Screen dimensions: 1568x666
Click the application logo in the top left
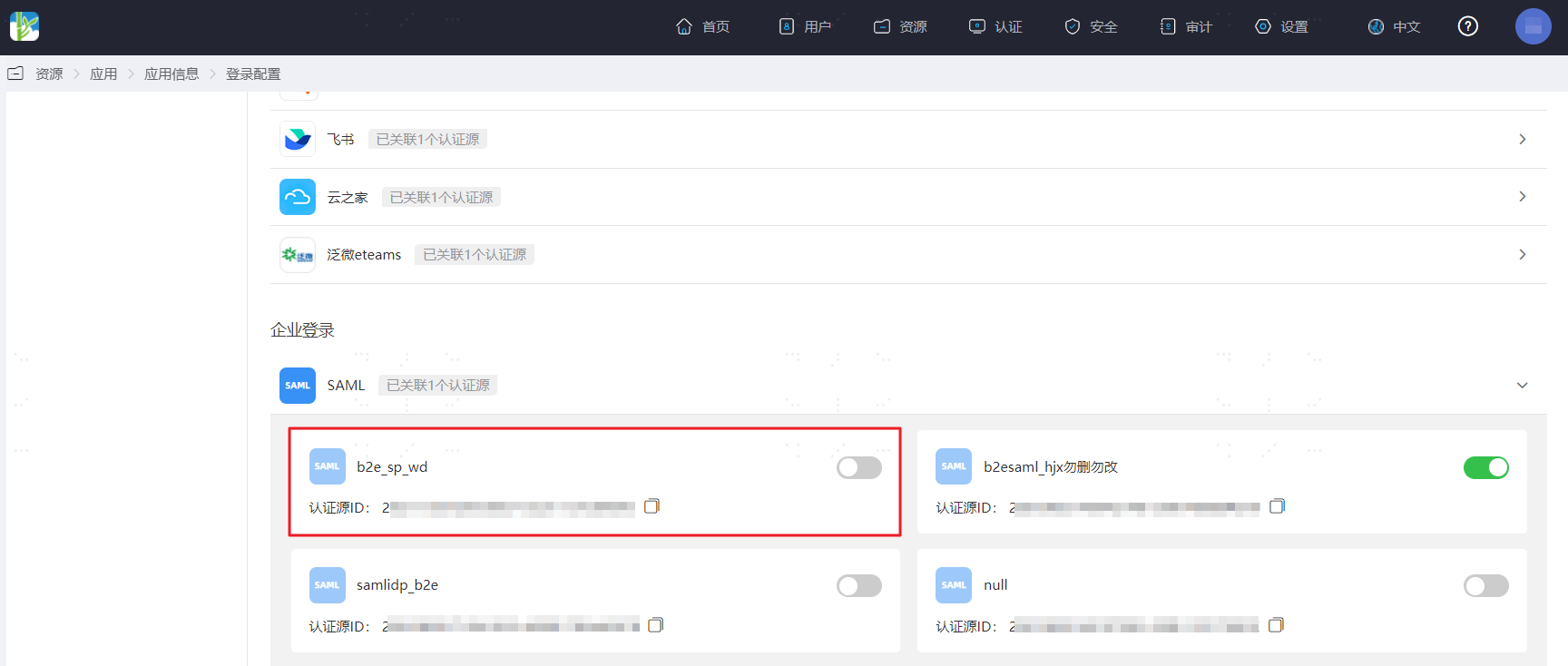pos(24,26)
